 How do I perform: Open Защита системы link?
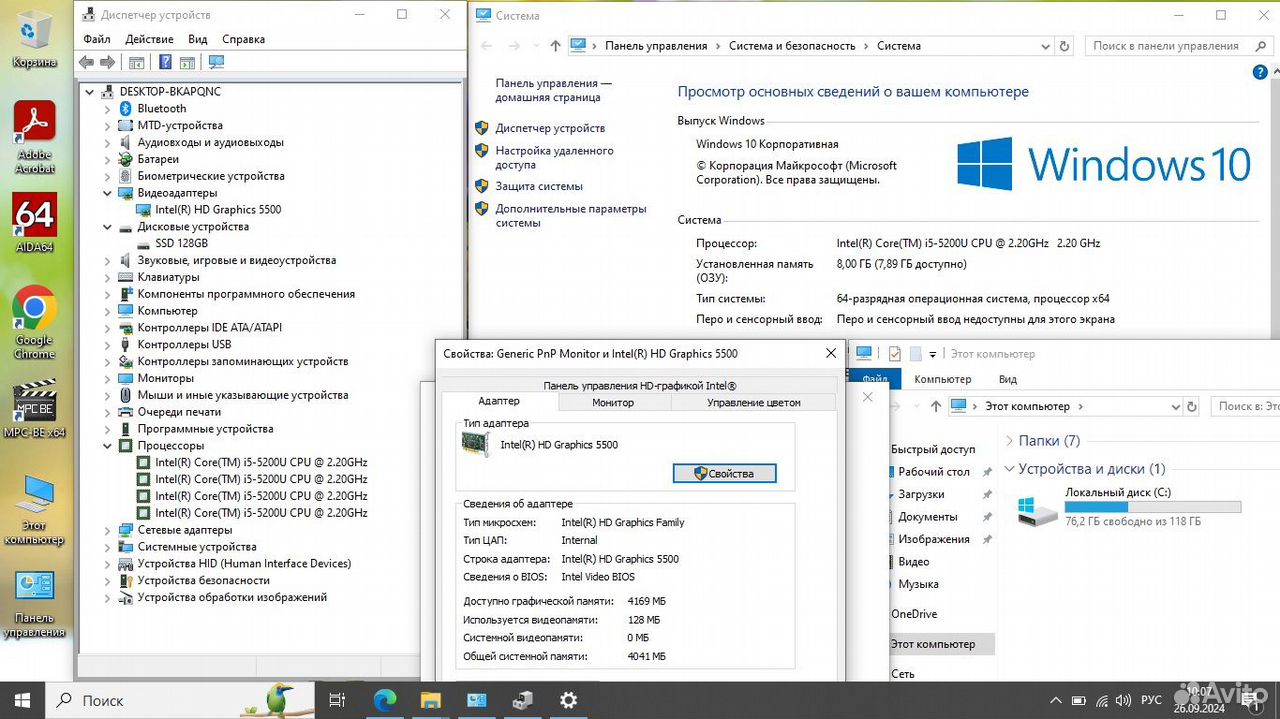point(539,186)
